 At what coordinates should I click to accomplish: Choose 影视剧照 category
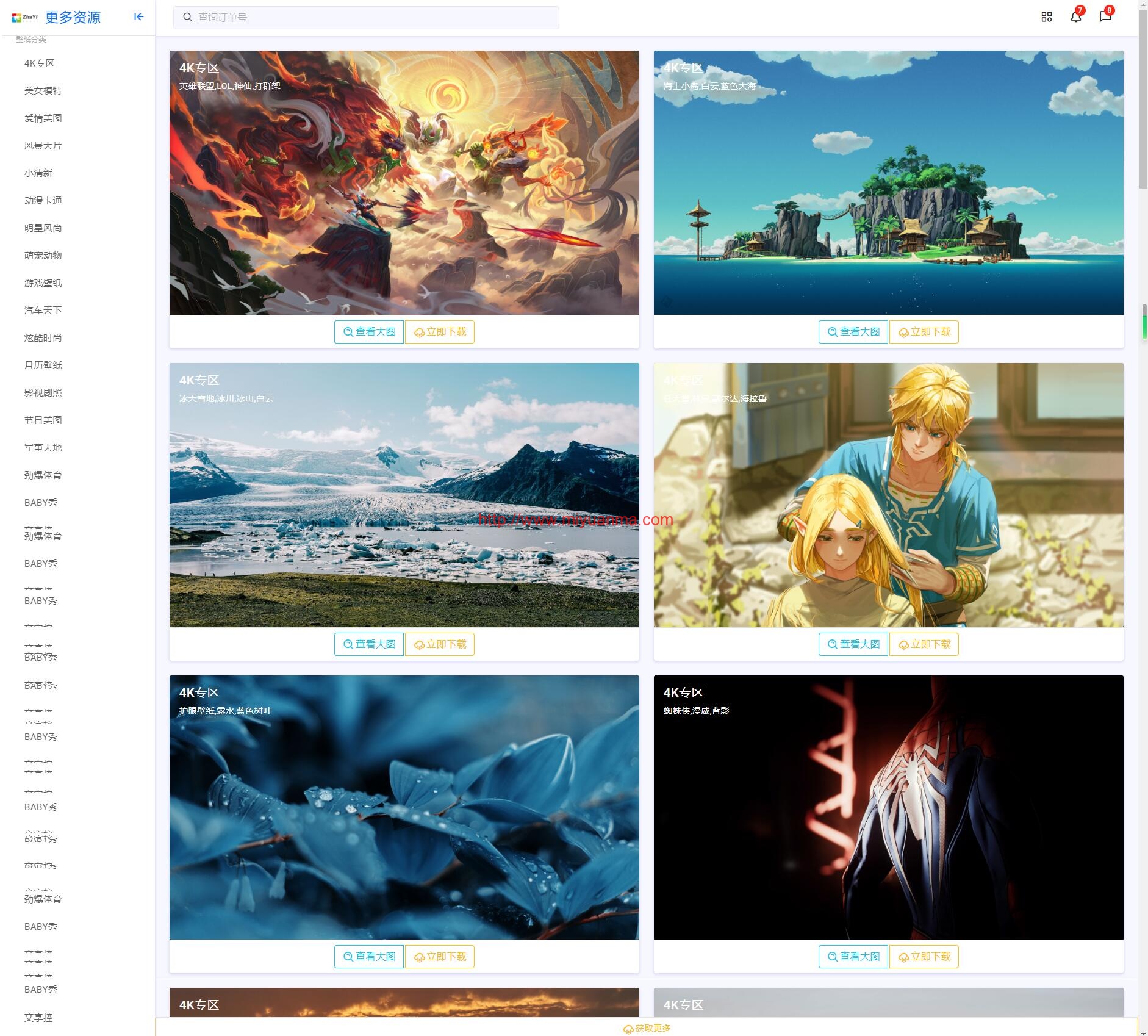pyautogui.click(x=43, y=393)
